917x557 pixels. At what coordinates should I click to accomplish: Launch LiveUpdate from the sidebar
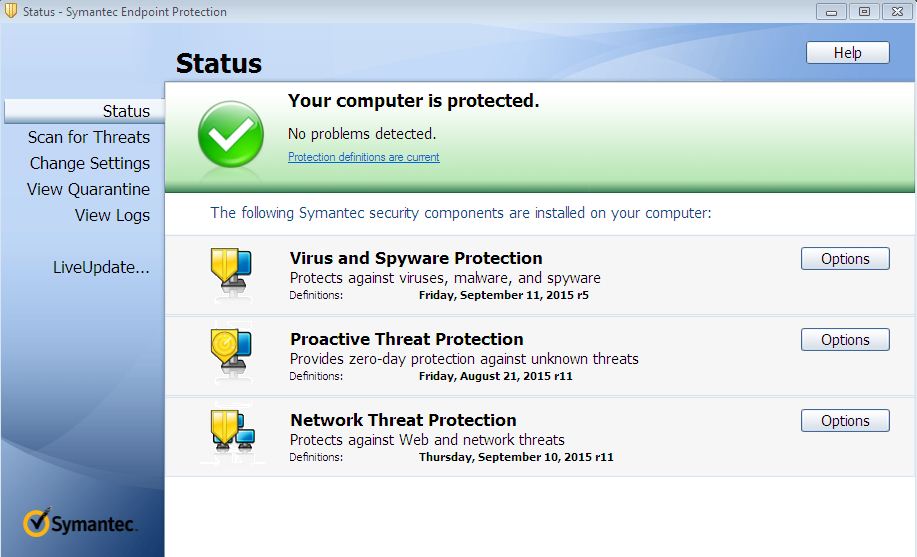click(x=101, y=267)
